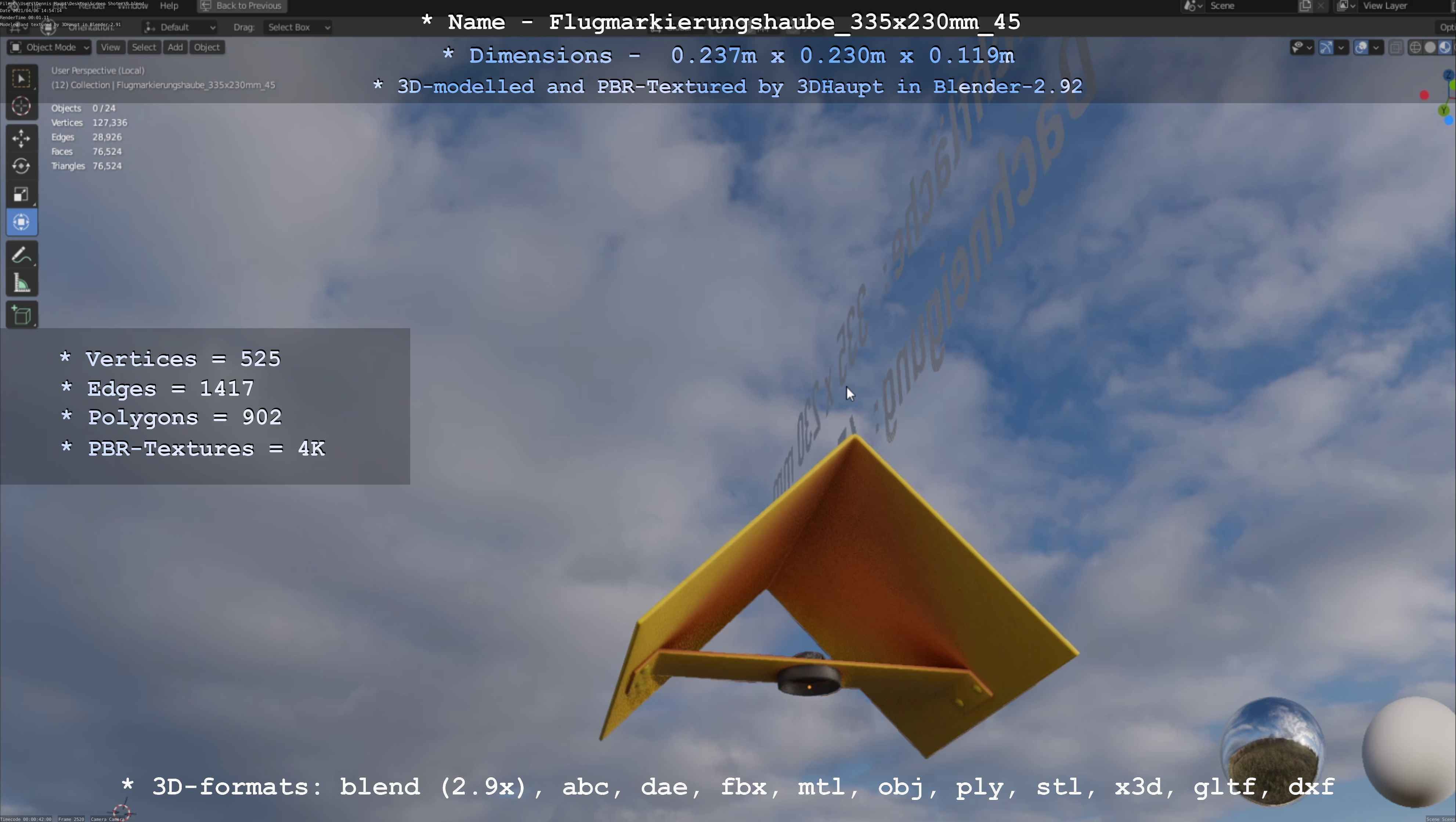Click the 'User Perspective (Local)' label
The image size is (1456, 822).
[98, 70]
